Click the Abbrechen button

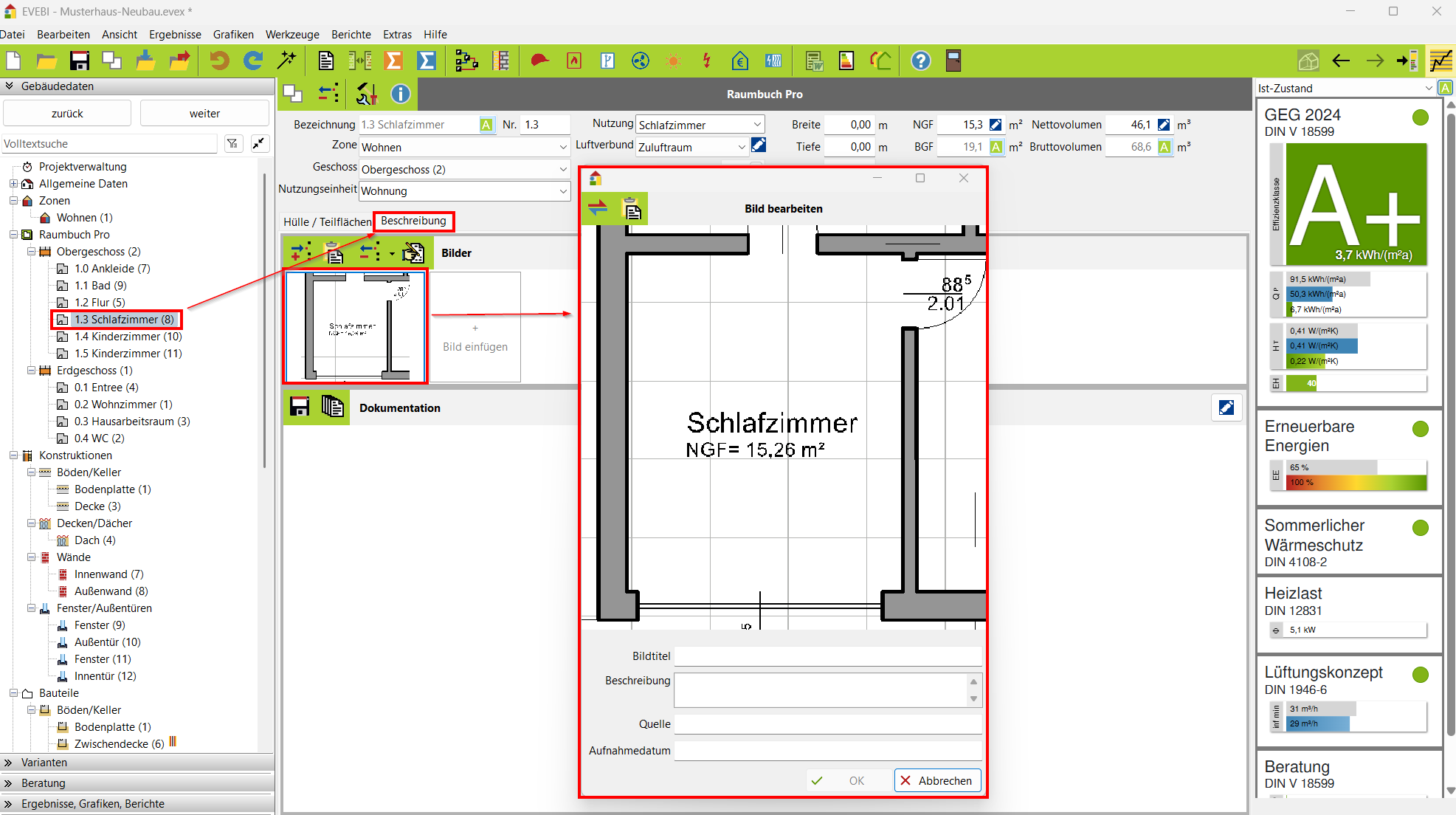pyautogui.click(x=937, y=780)
